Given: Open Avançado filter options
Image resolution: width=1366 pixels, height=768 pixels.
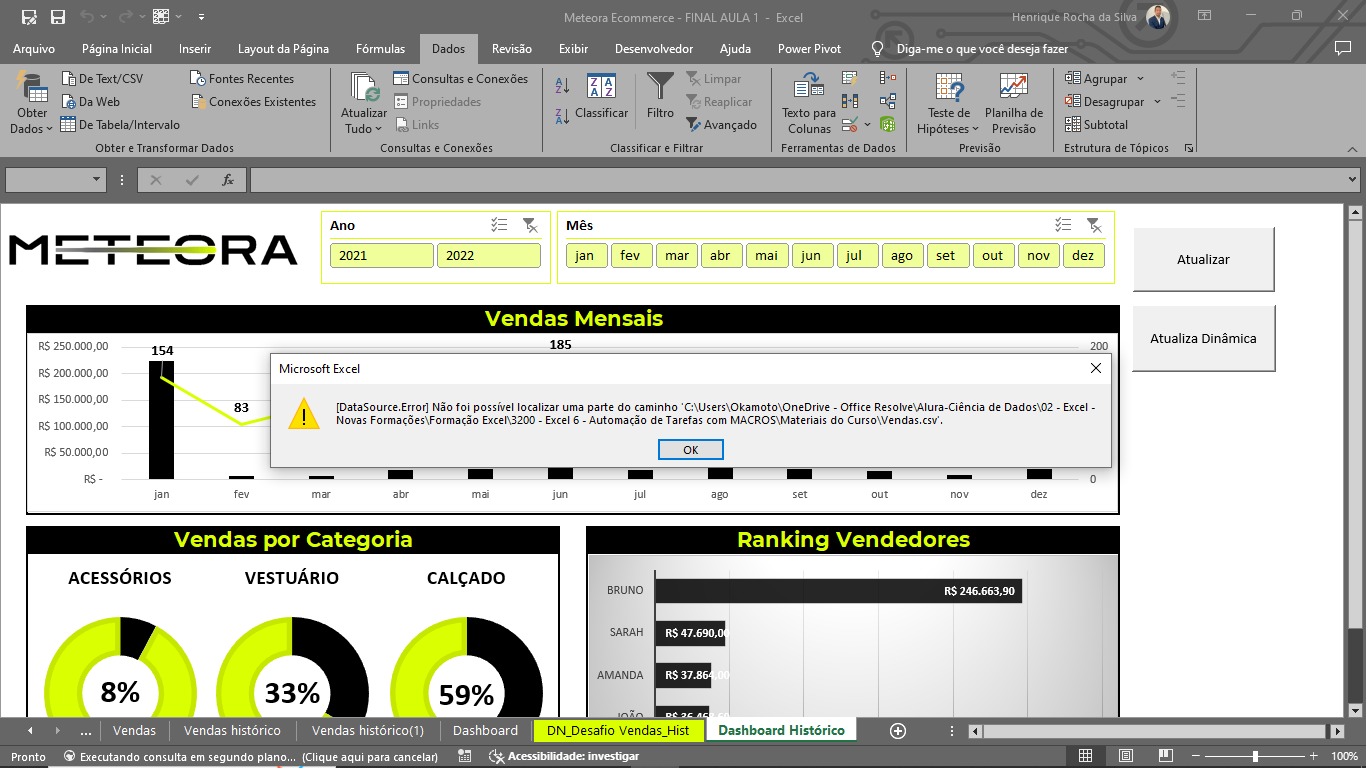Looking at the screenshot, I should 722,125.
